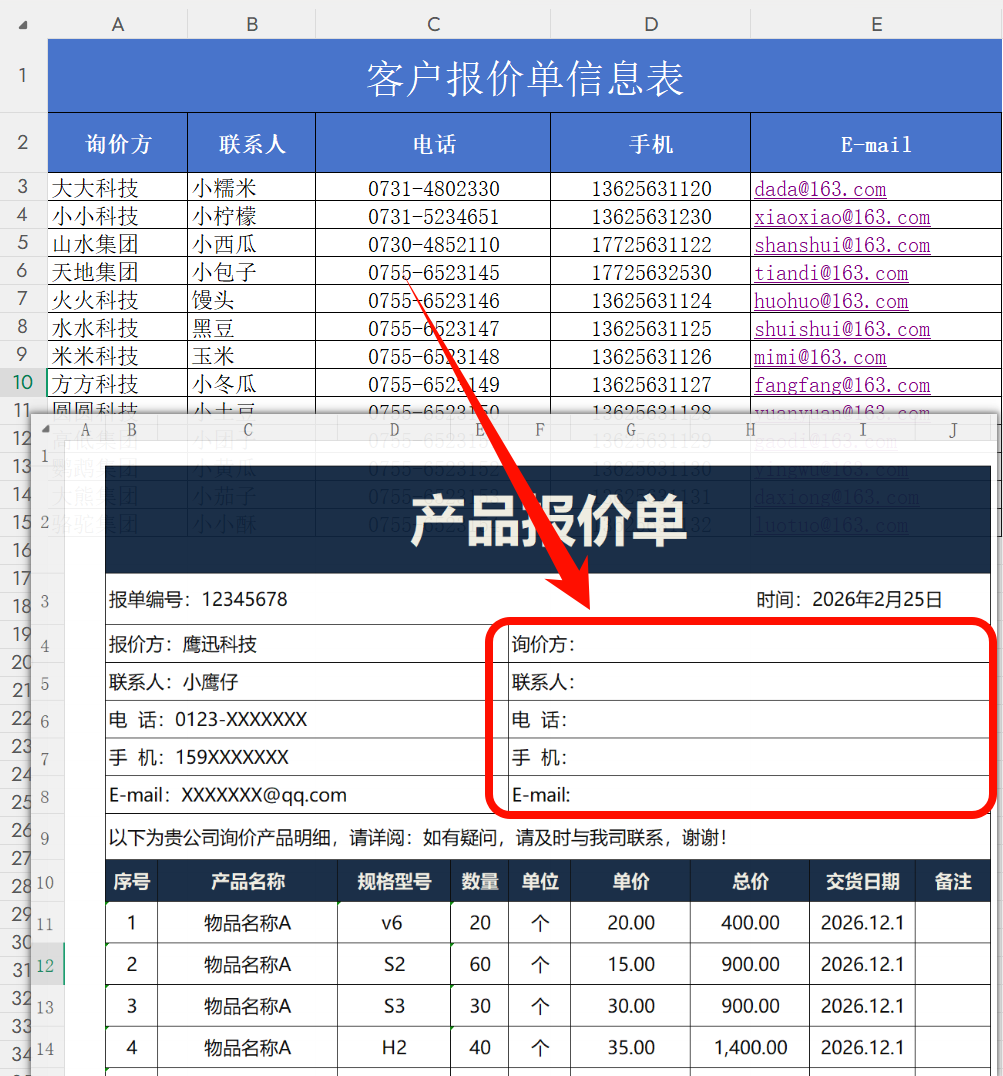Click the Select All triangle of the background worksheet
The image size is (1003, 1076).
pyautogui.click(x=22, y=23)
